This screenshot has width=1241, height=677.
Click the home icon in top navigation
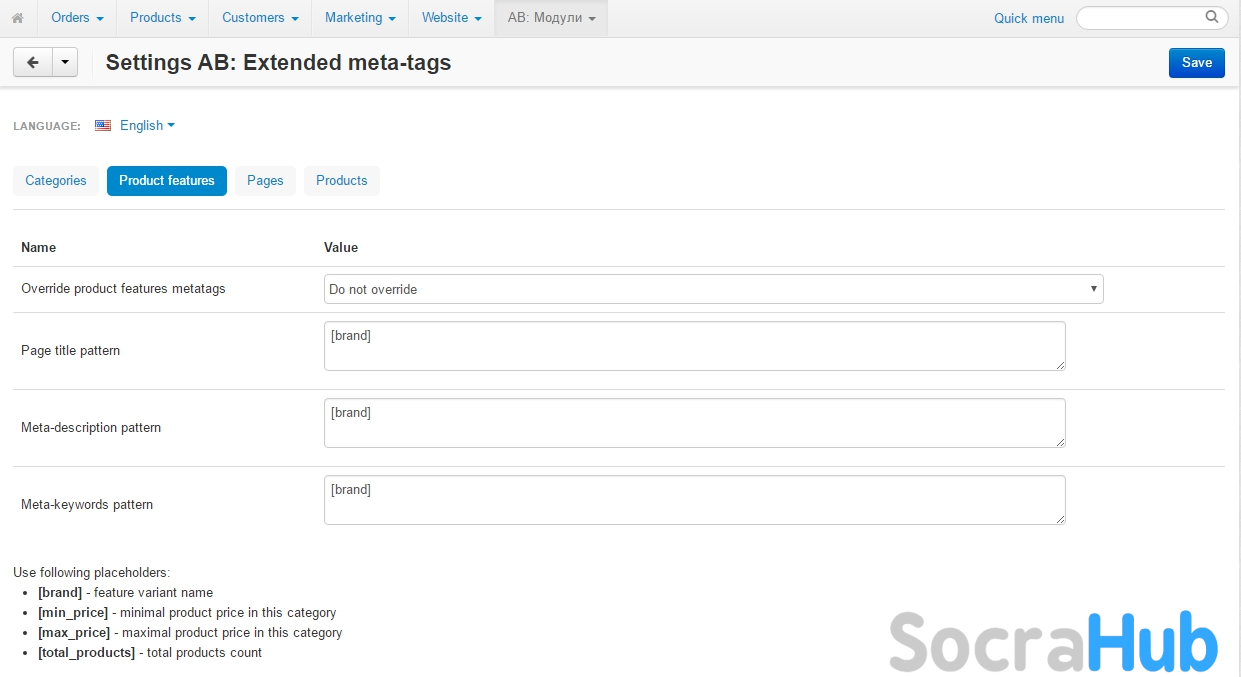pos(17,18)
